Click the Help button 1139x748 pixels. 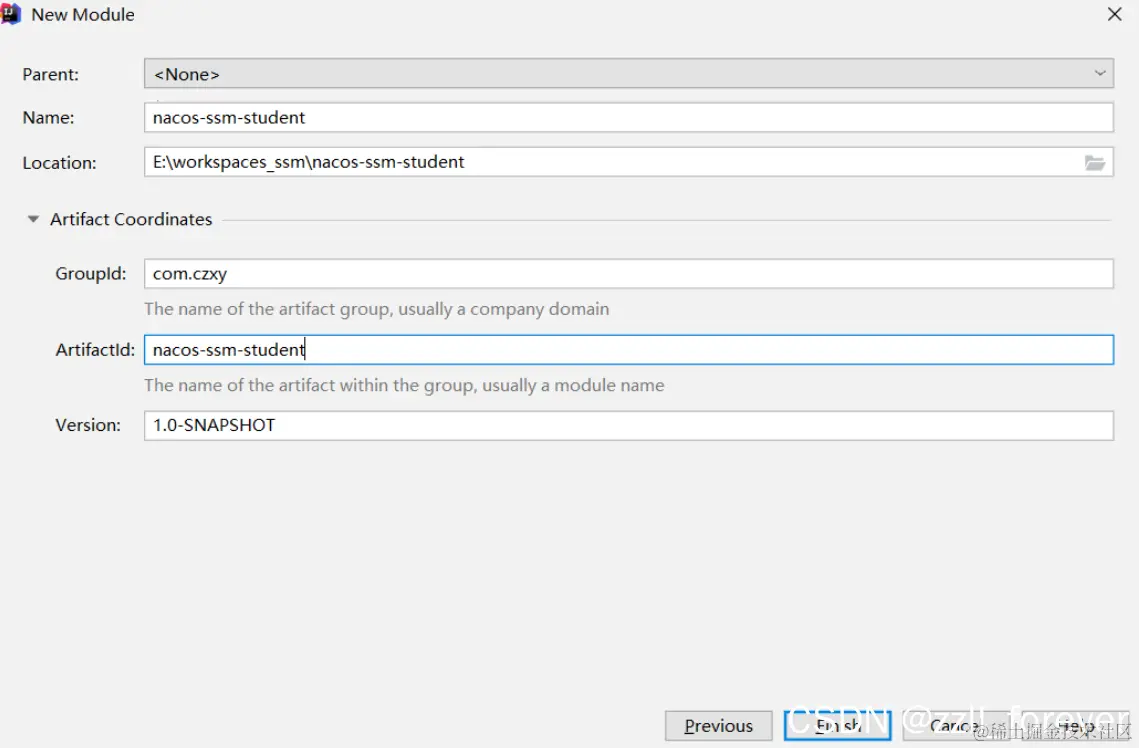(1075, 725)
